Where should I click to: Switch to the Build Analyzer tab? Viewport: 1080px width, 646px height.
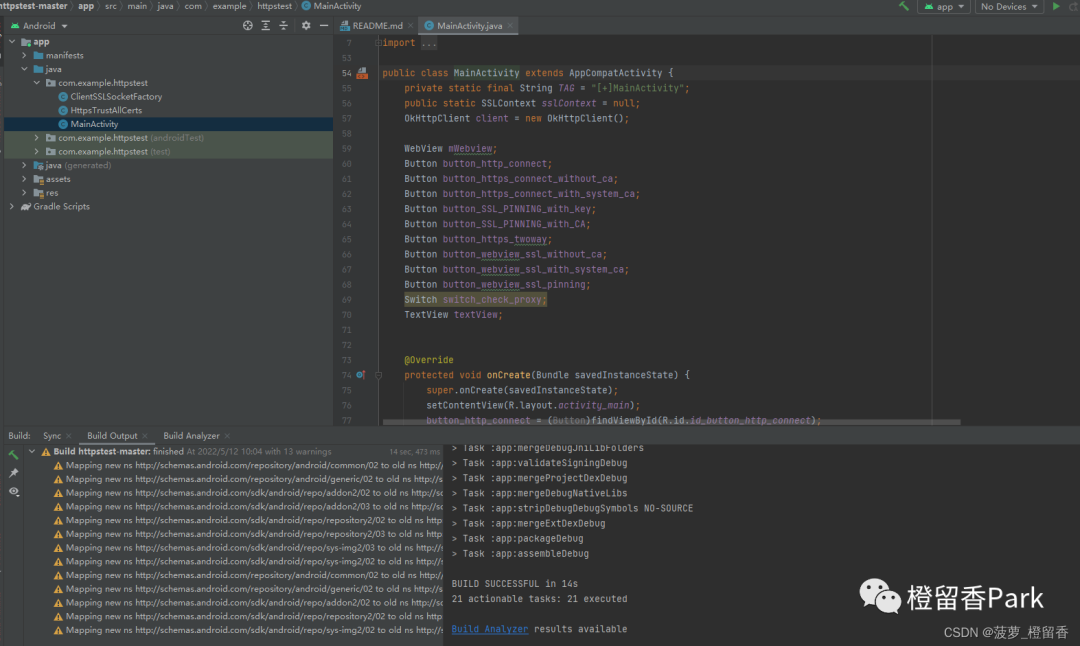click(191, 436)
